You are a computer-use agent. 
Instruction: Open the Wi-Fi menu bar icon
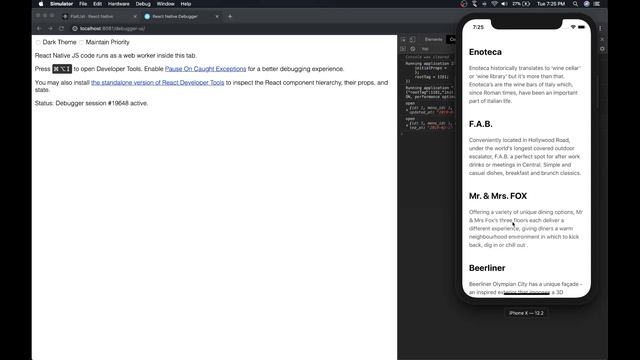tap(494, 4)
